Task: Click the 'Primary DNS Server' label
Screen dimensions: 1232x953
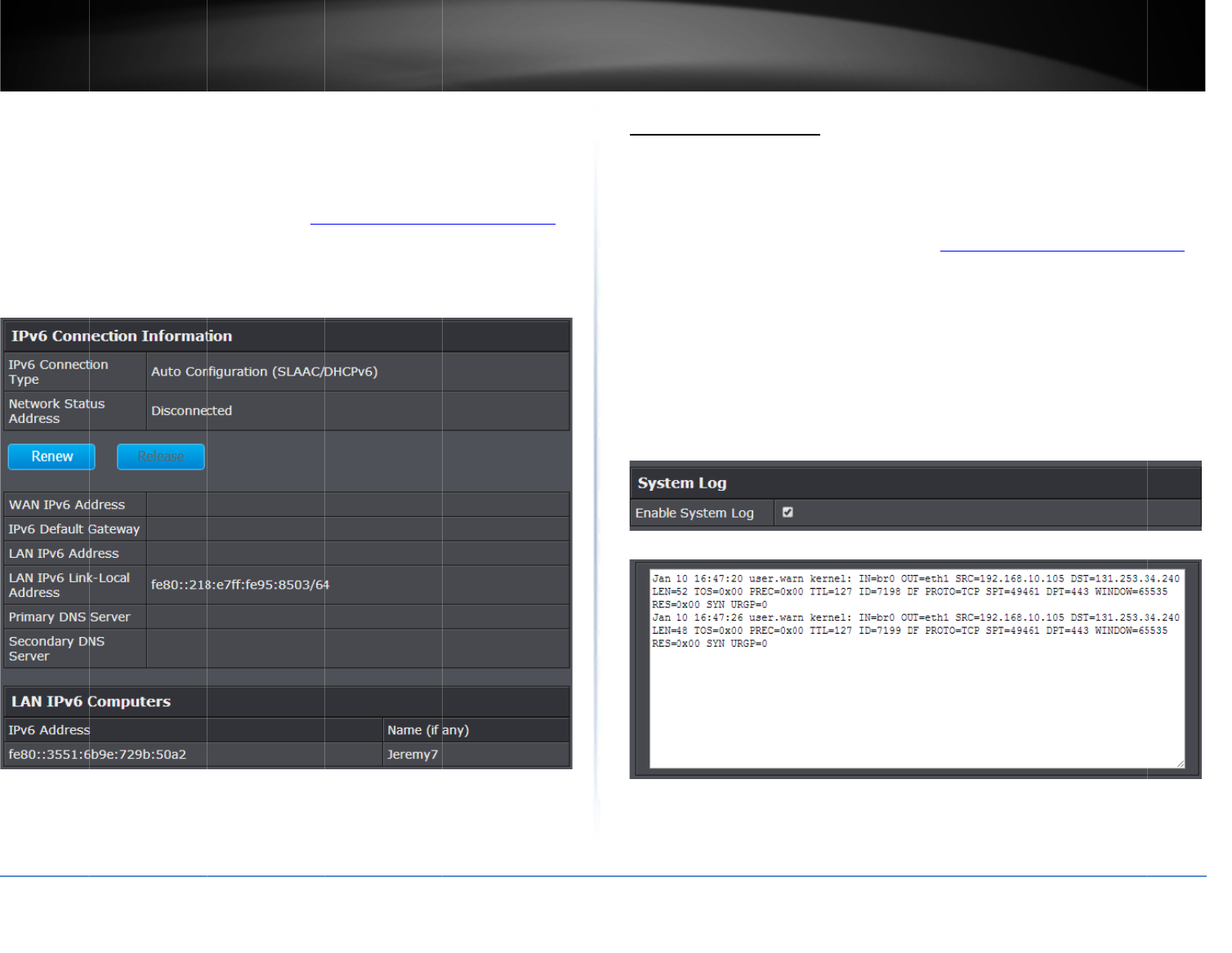Action: (x=69, y=617)
